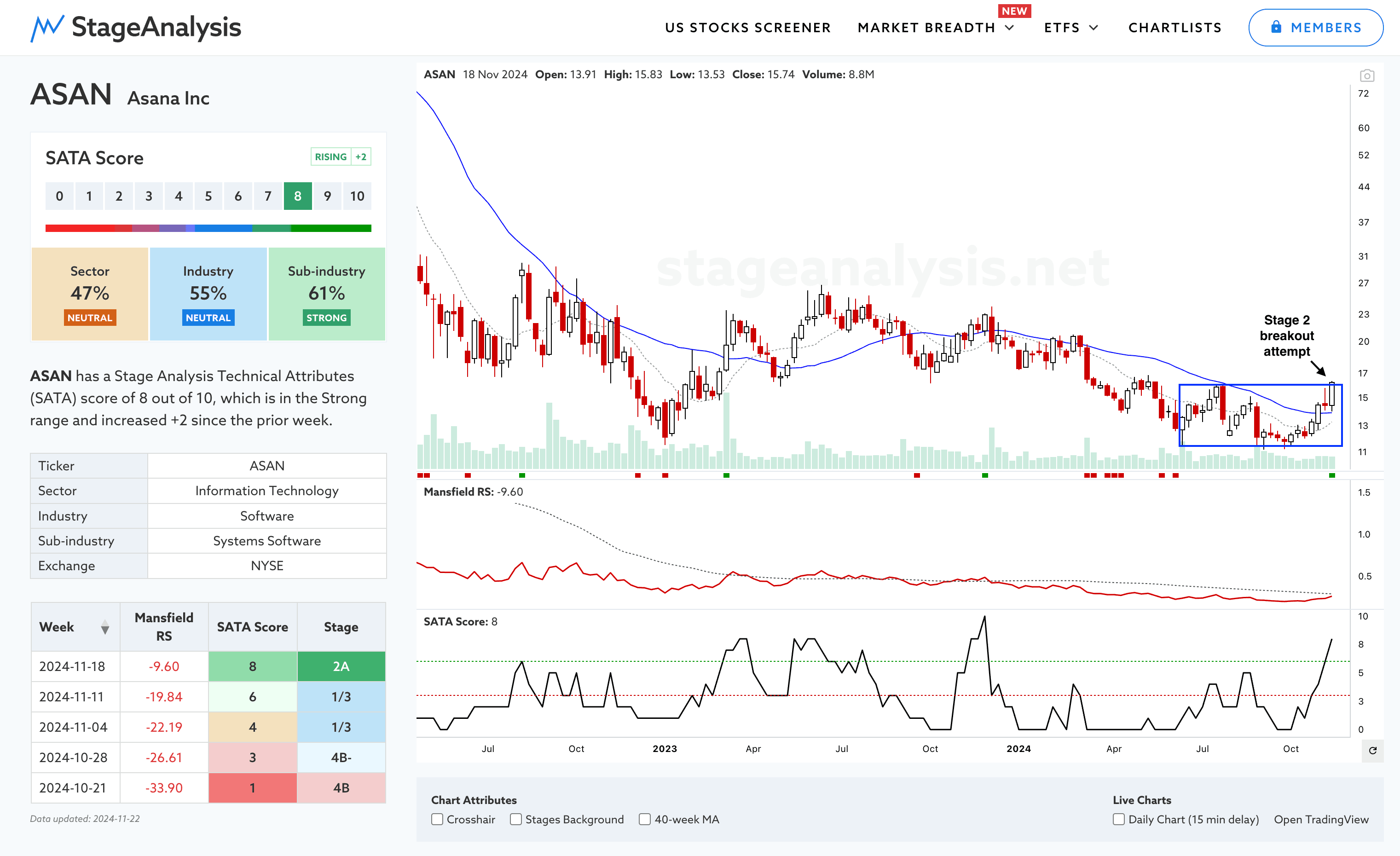
Task: Click the 2024 axis label on chart
Action: point(1019,749)
